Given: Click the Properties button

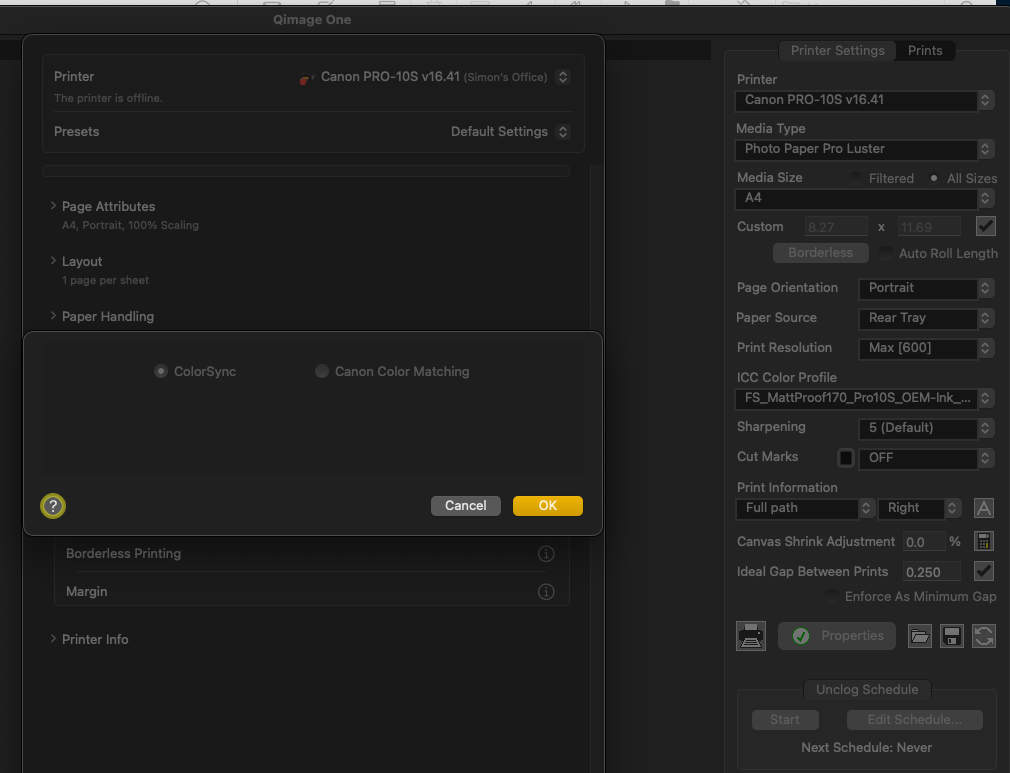Looking at the screenshot, I should (x=837, y=636).
